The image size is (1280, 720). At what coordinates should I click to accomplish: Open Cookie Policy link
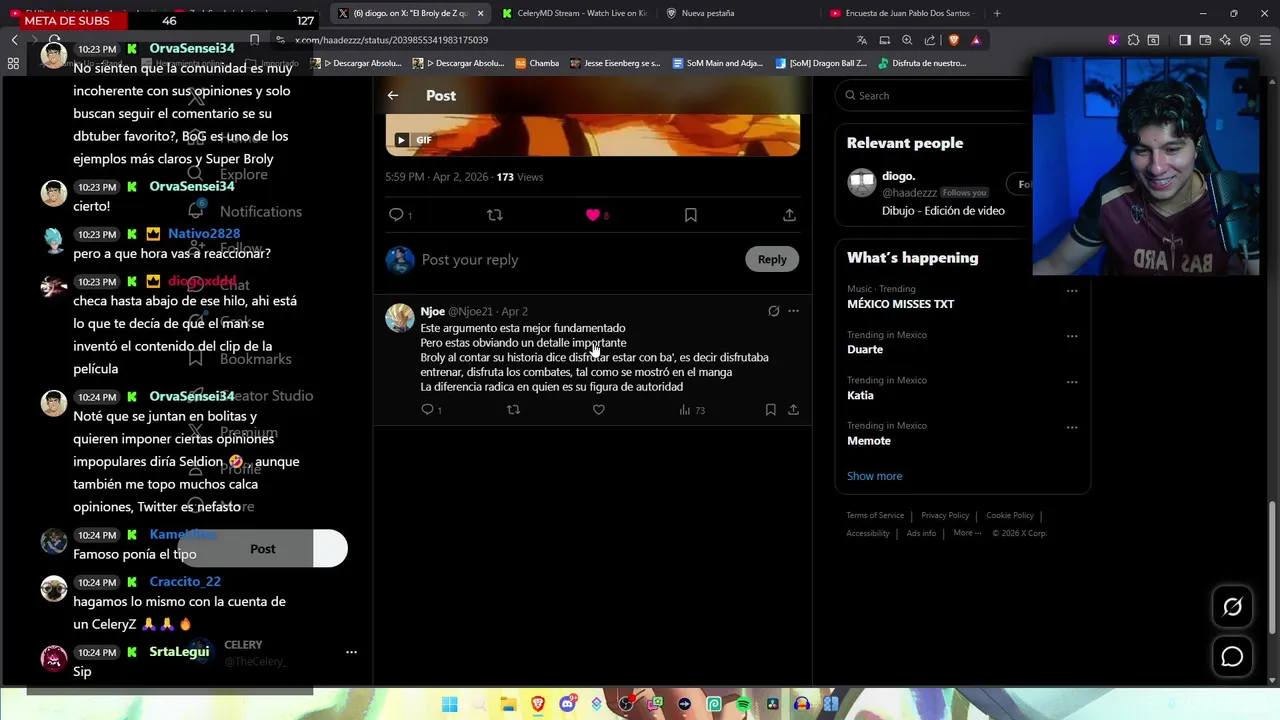click(x=1010, y=516)
